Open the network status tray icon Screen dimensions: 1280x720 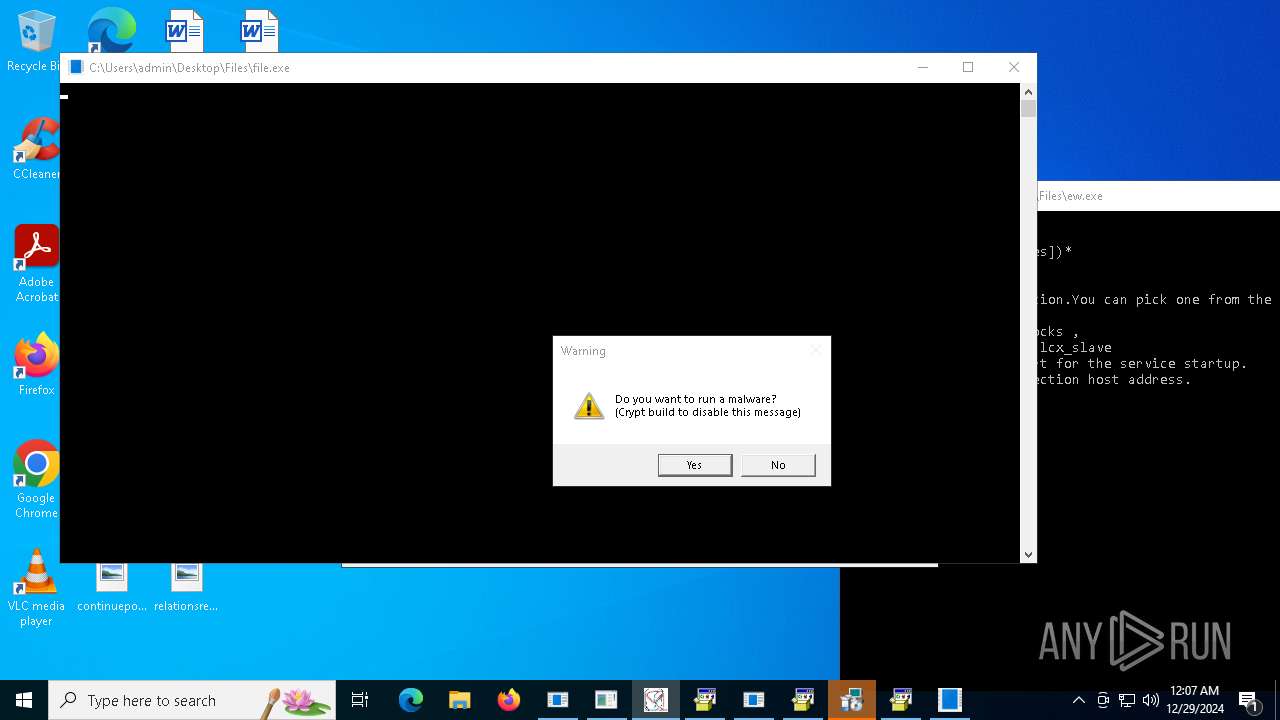pyautogui.click(x=1127, y=700)
